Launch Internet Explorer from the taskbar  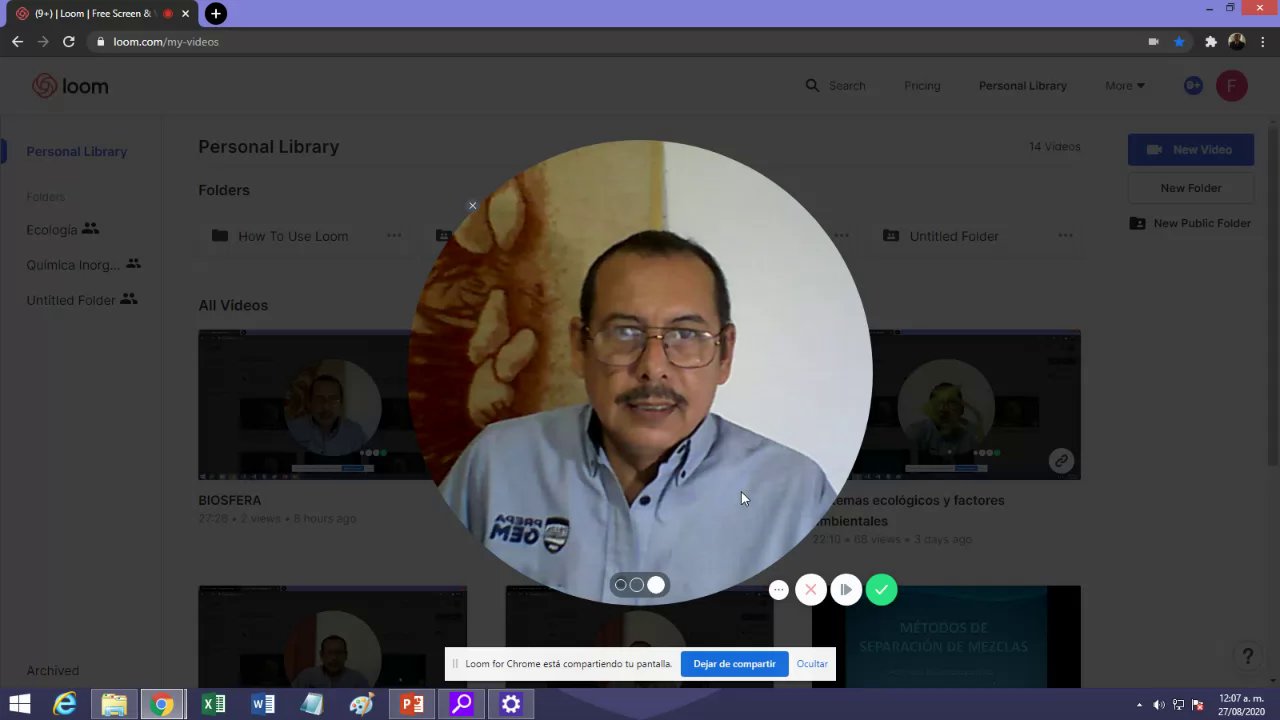coord(65,704)
